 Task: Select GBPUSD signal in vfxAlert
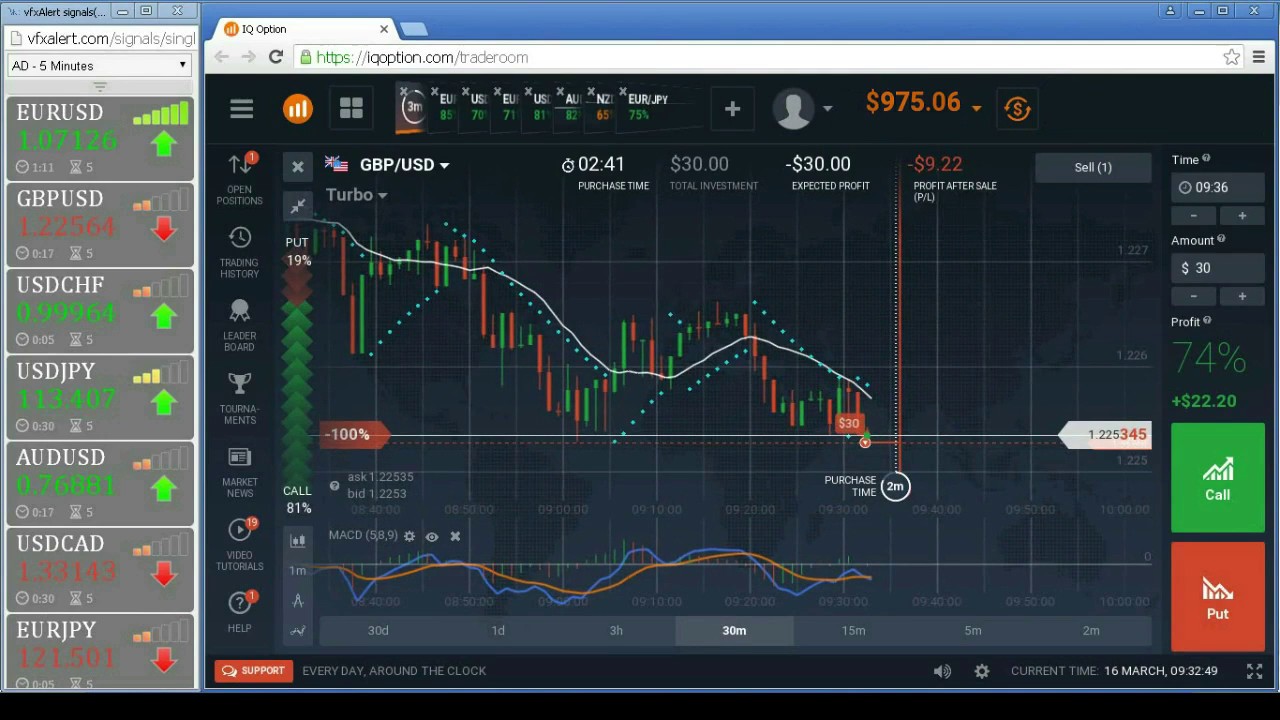click(99, 225)
